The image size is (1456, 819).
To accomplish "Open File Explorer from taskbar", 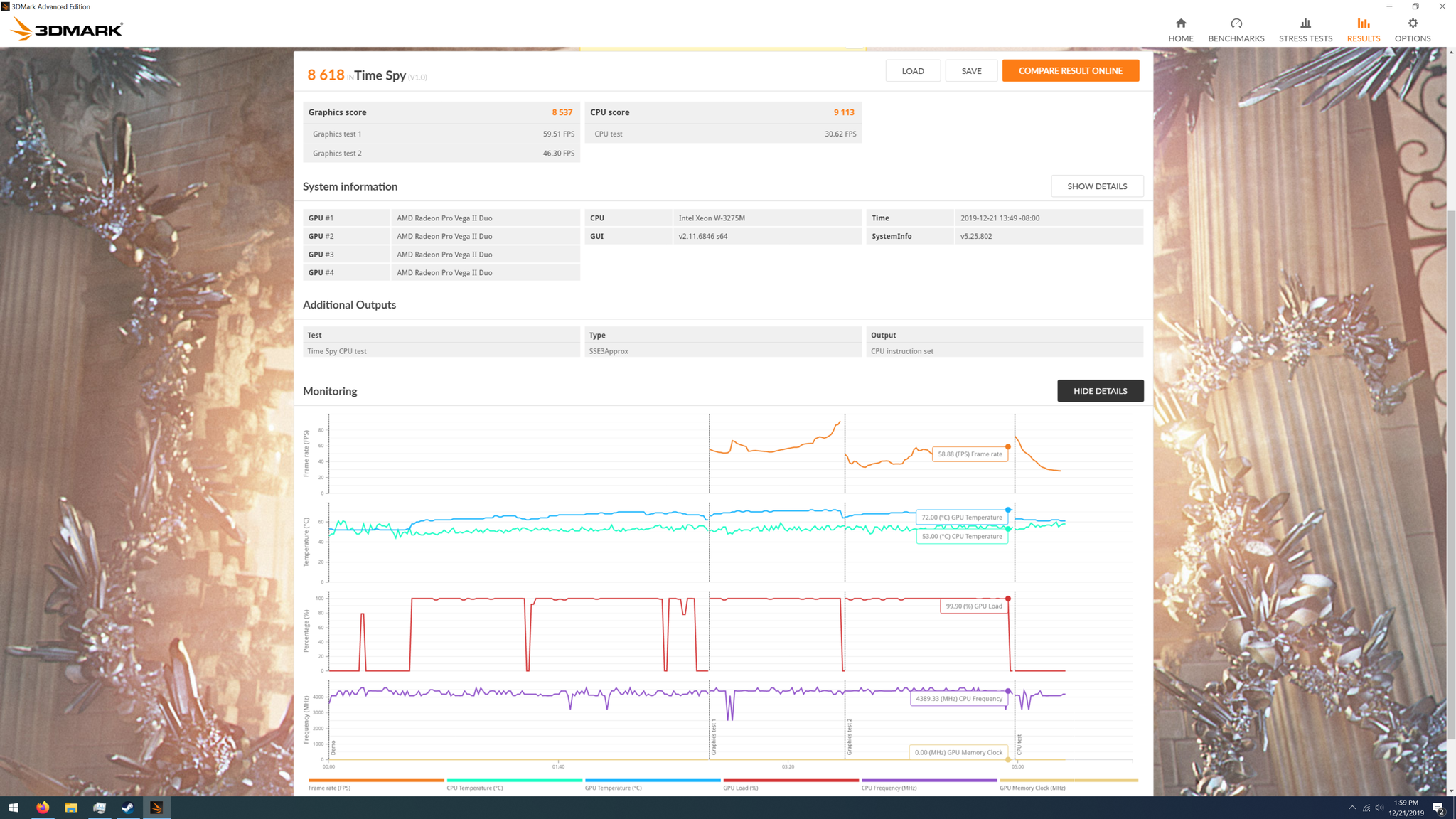I will point(71,808).
